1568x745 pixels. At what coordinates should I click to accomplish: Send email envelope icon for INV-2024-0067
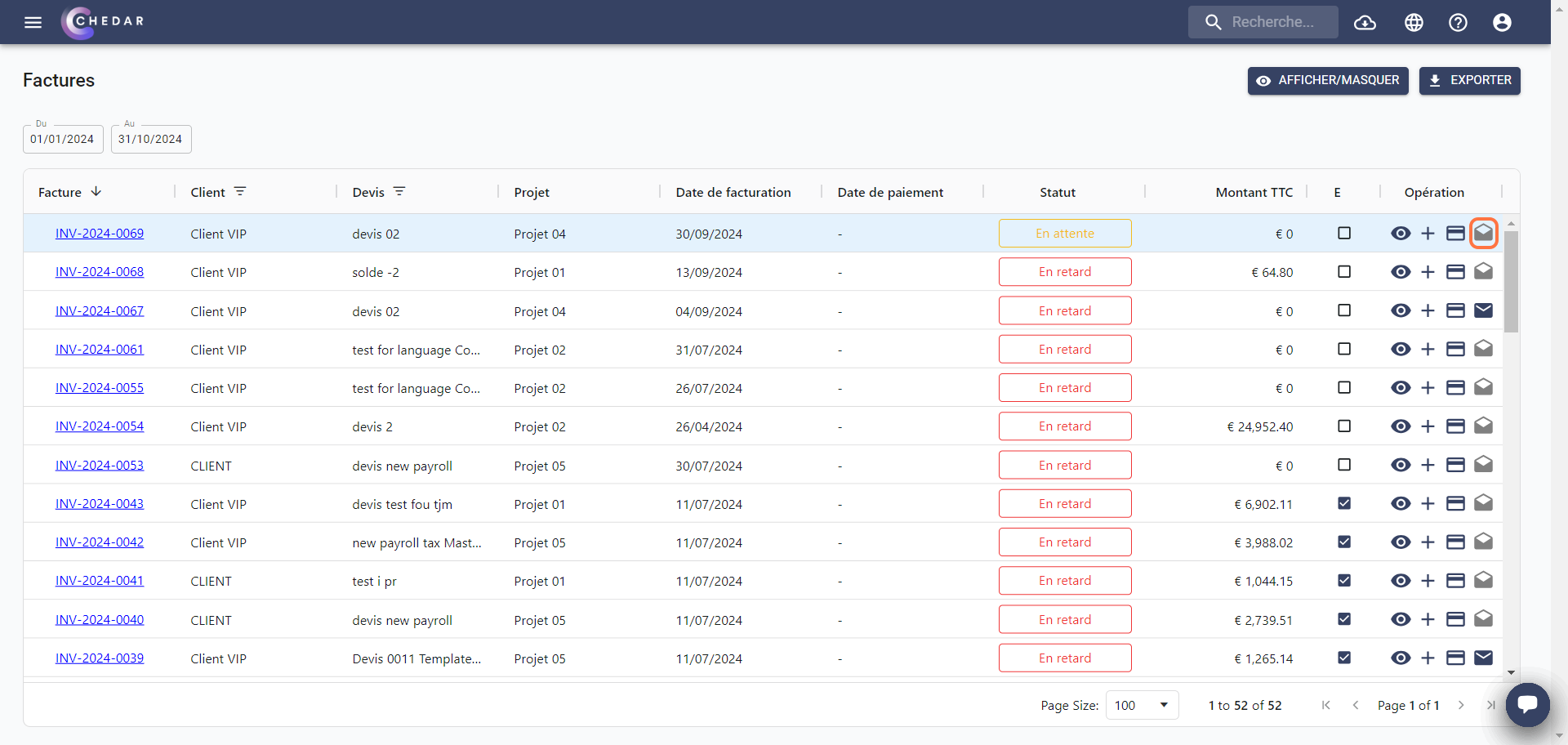(1484, 310)
